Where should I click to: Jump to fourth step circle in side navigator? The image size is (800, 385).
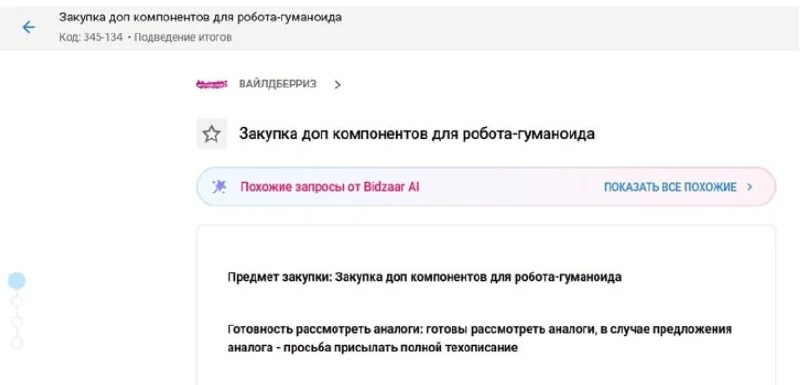(17, 342)
